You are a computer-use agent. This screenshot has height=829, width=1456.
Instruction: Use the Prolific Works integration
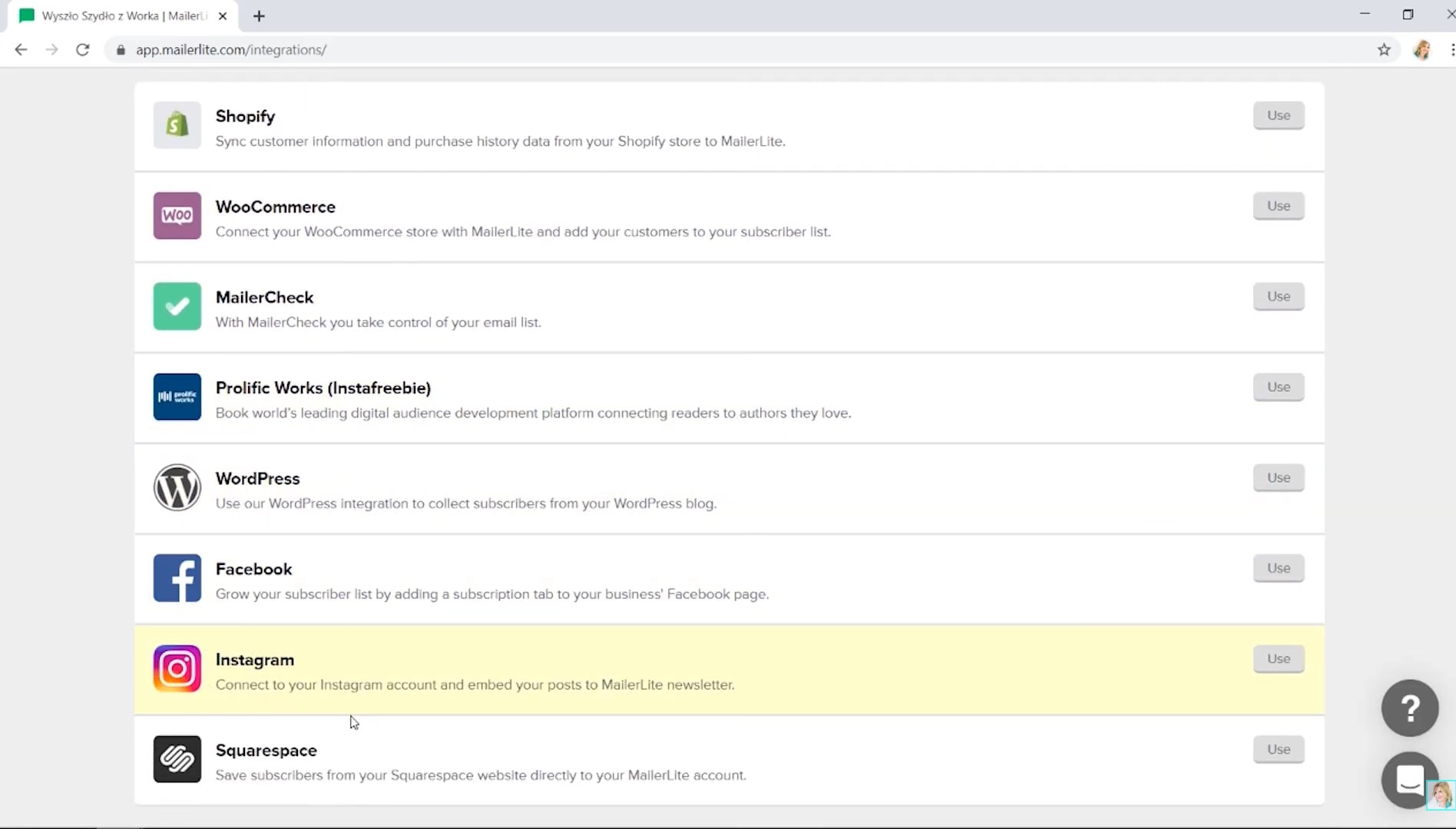pos(1279,387)
